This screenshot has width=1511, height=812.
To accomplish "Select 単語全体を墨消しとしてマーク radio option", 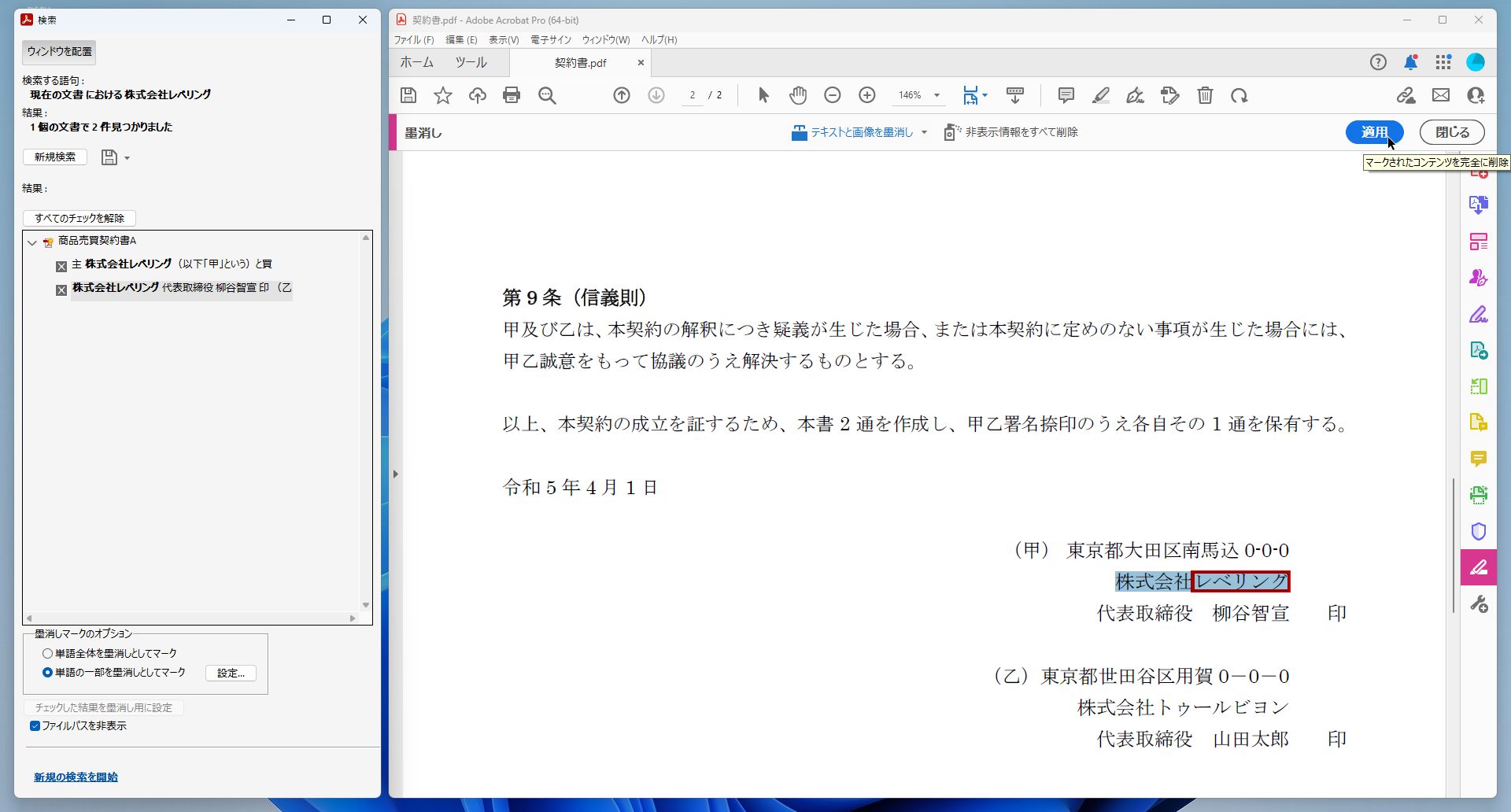I will click(48, 653).
